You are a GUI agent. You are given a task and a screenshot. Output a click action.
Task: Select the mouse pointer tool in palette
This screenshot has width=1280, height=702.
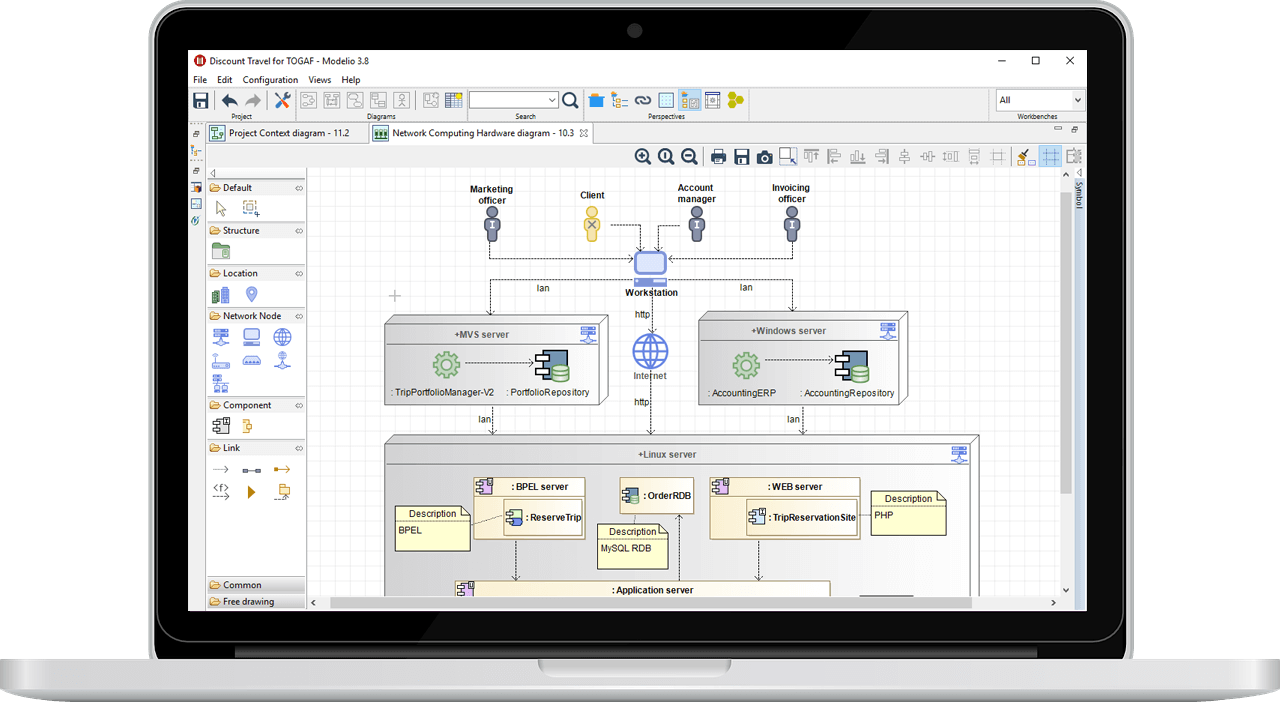221,208
